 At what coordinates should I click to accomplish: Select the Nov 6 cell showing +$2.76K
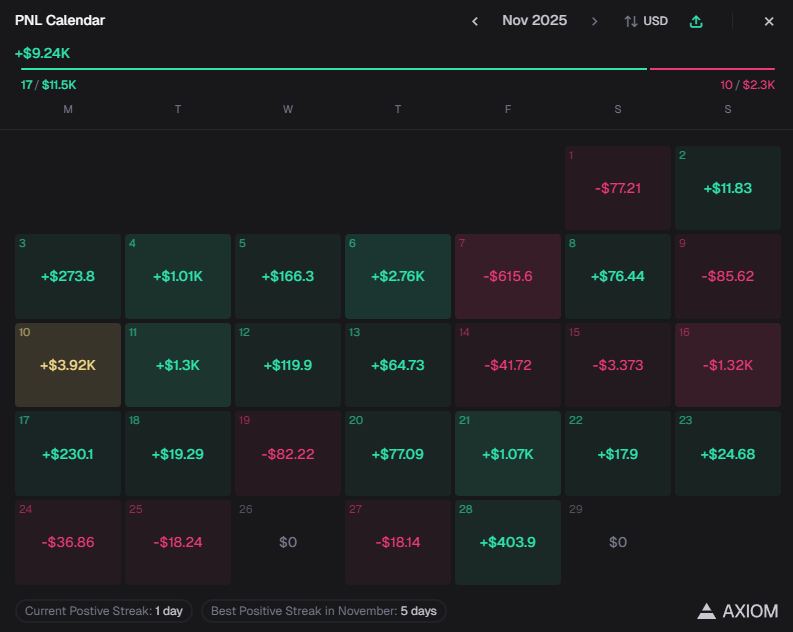tap(398, 276)
